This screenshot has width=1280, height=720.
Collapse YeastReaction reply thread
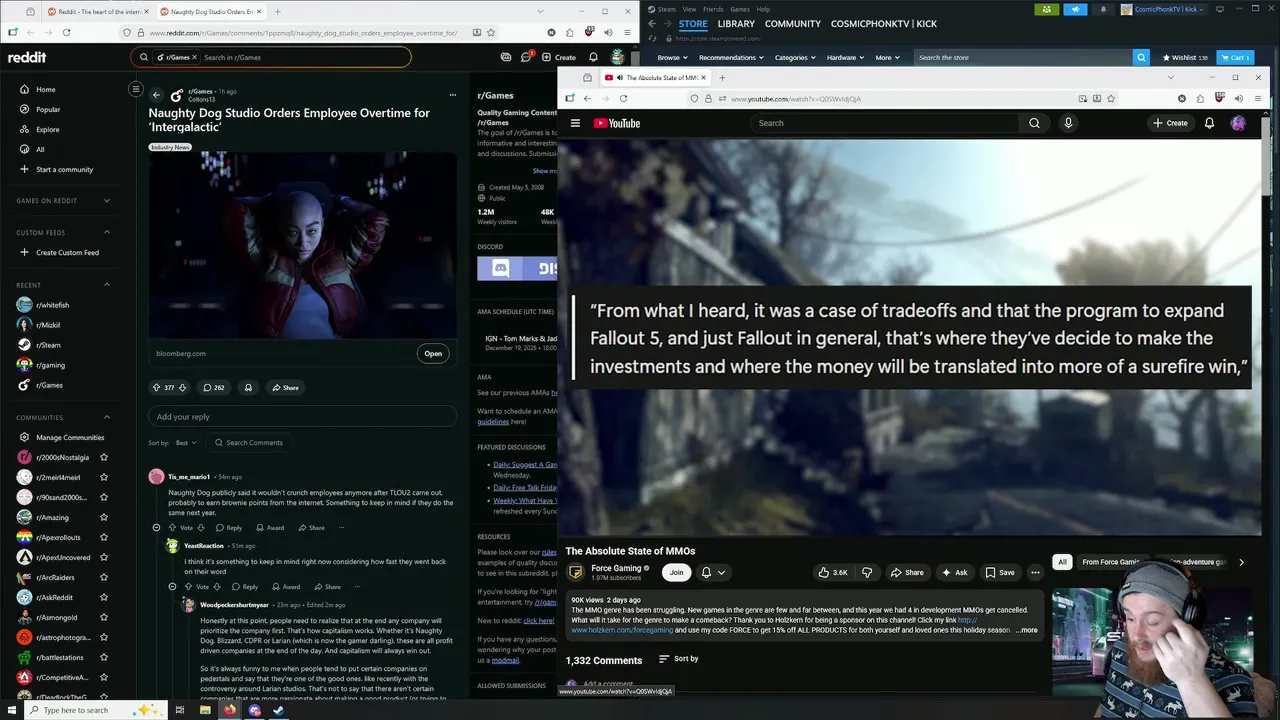(172, 587)
